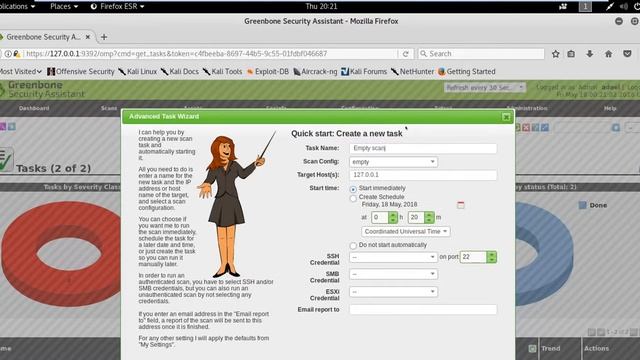Click the Task Name input field
This screenshot has width=640, height=360.
tap(423, 149)
